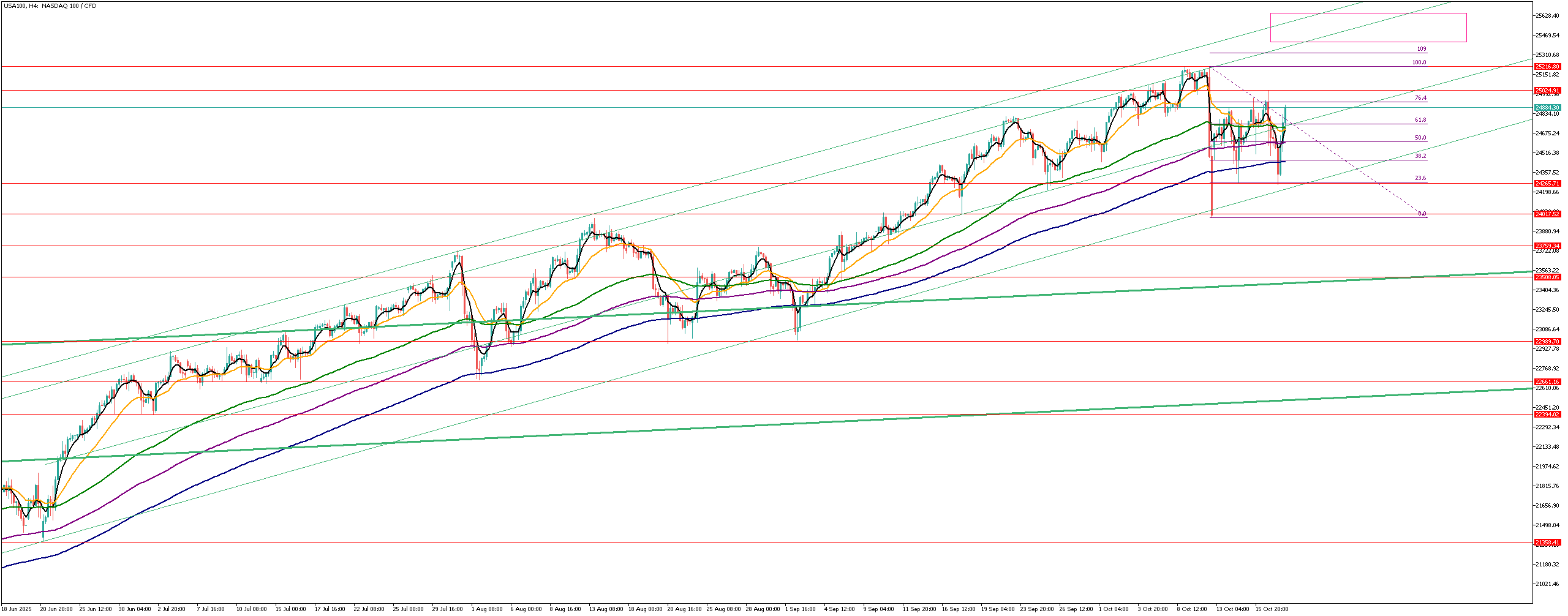The image size is (1568, 616).
Task: Select the Fibonacci 50.0 level label
Action: tap(1420, 138)
